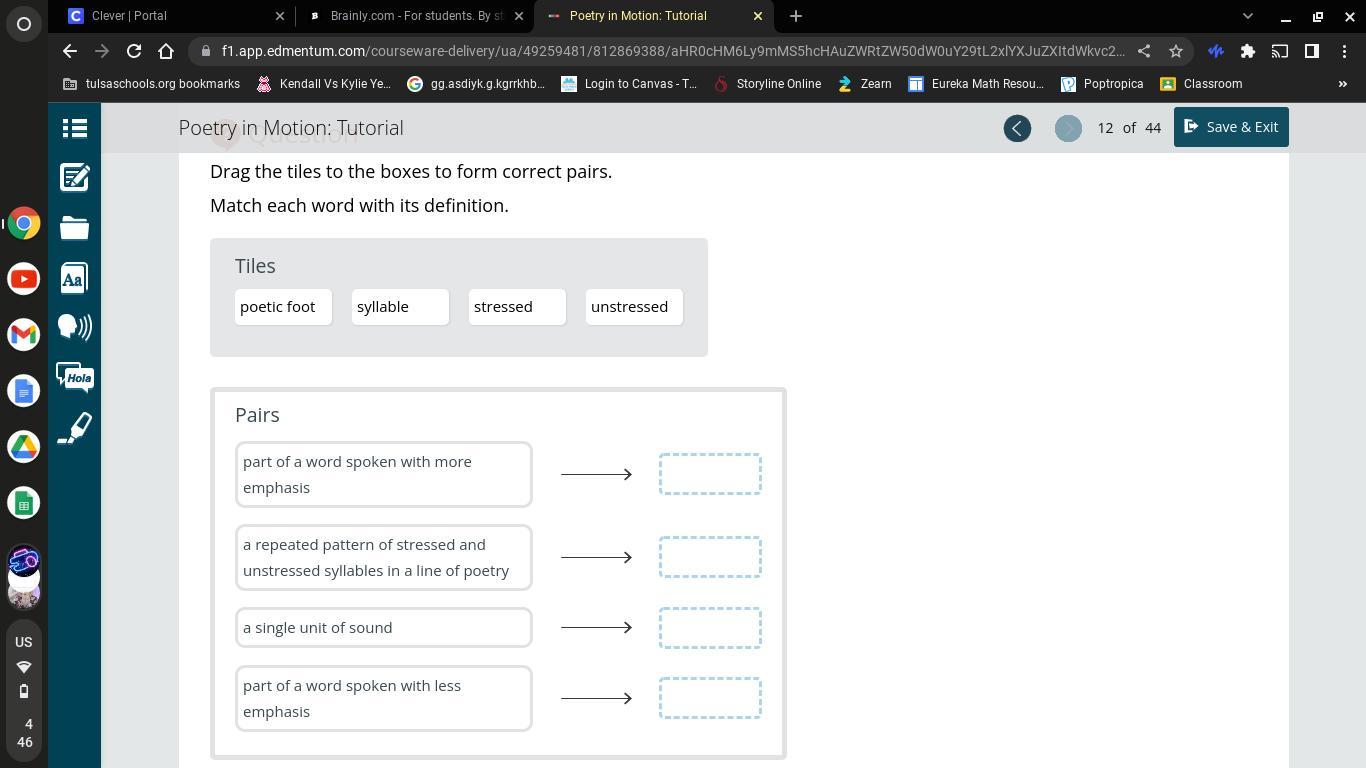Open the folders tool in the sidebar
1366x768 pixels.
coord(74,228)
